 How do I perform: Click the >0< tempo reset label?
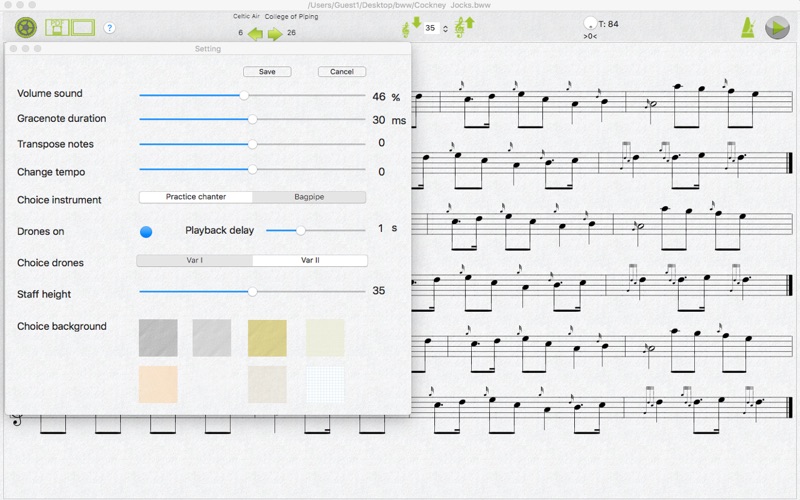coord(590,36)
